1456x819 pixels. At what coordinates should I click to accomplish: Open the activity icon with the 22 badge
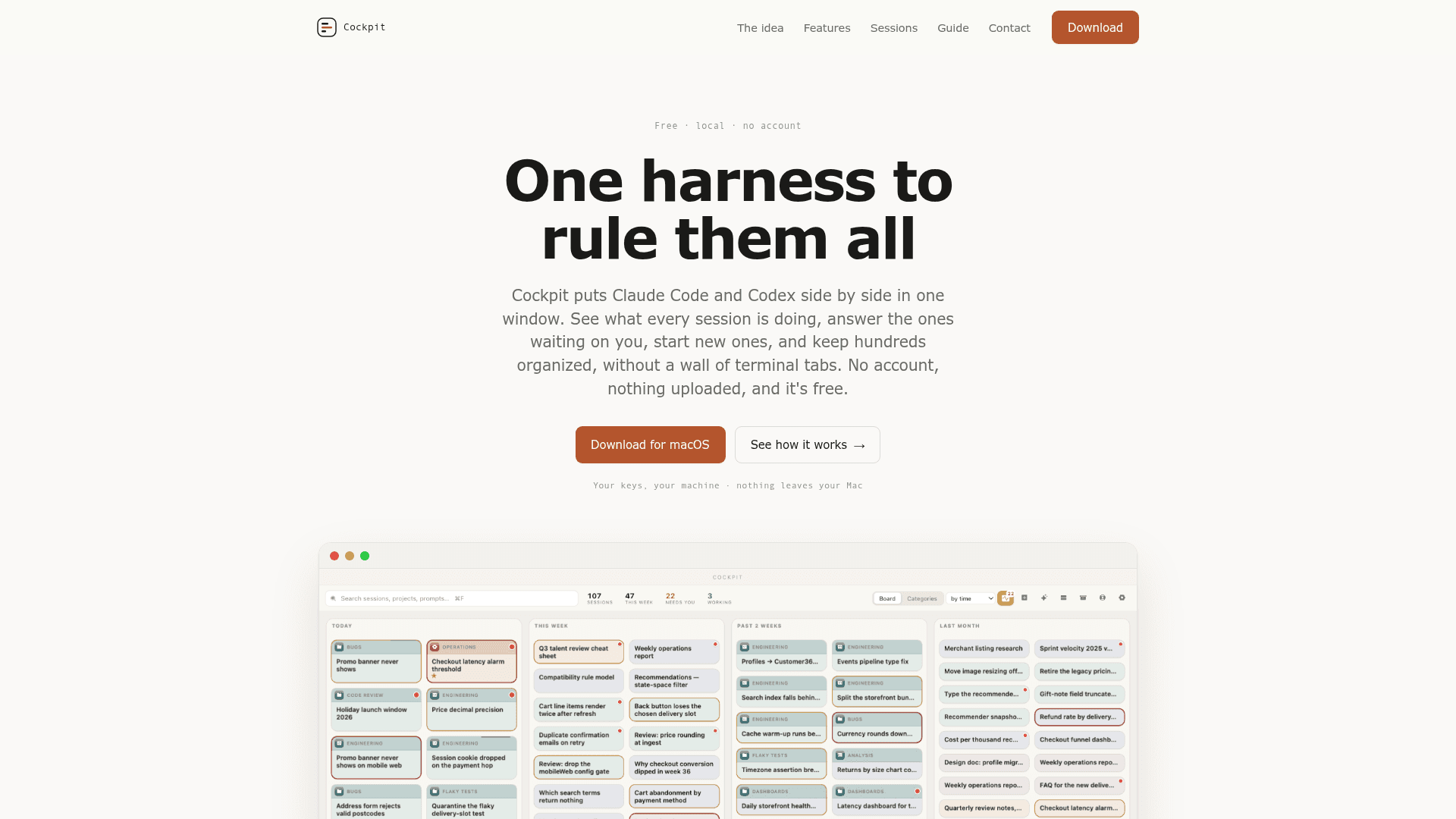coord(1006,598)
